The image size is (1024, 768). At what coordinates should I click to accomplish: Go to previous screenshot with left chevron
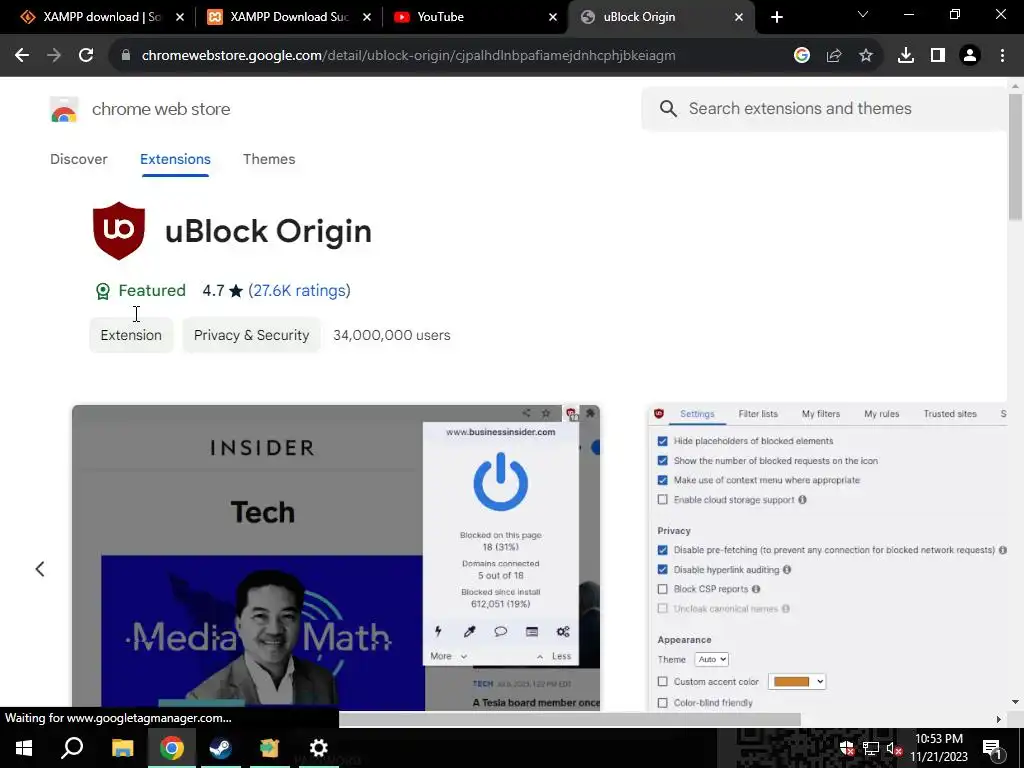(x=40, y=569)
